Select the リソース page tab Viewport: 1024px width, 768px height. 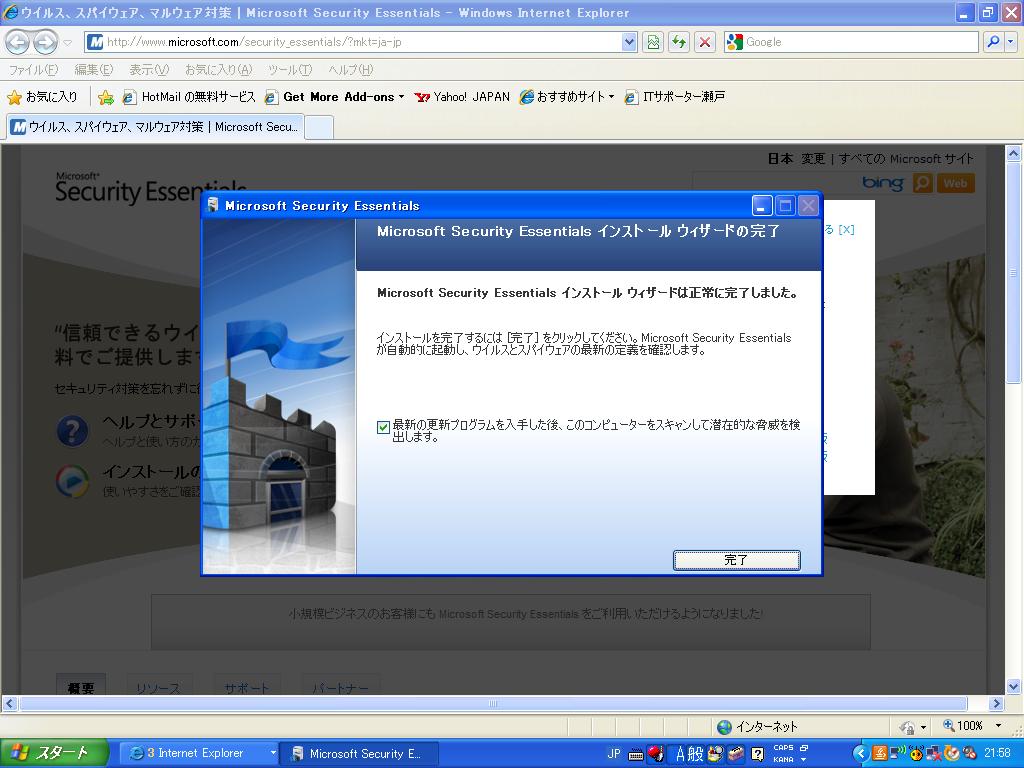(159, 686)
